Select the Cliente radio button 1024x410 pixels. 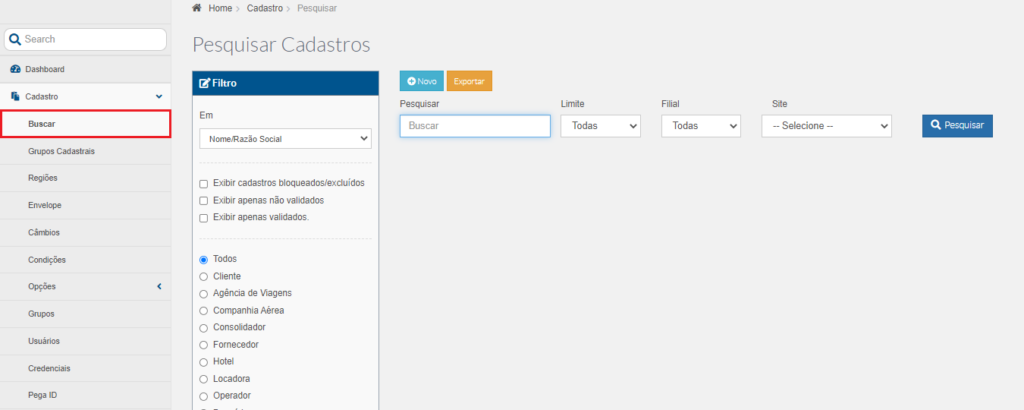pyautogui.click(x=204, y=277)
